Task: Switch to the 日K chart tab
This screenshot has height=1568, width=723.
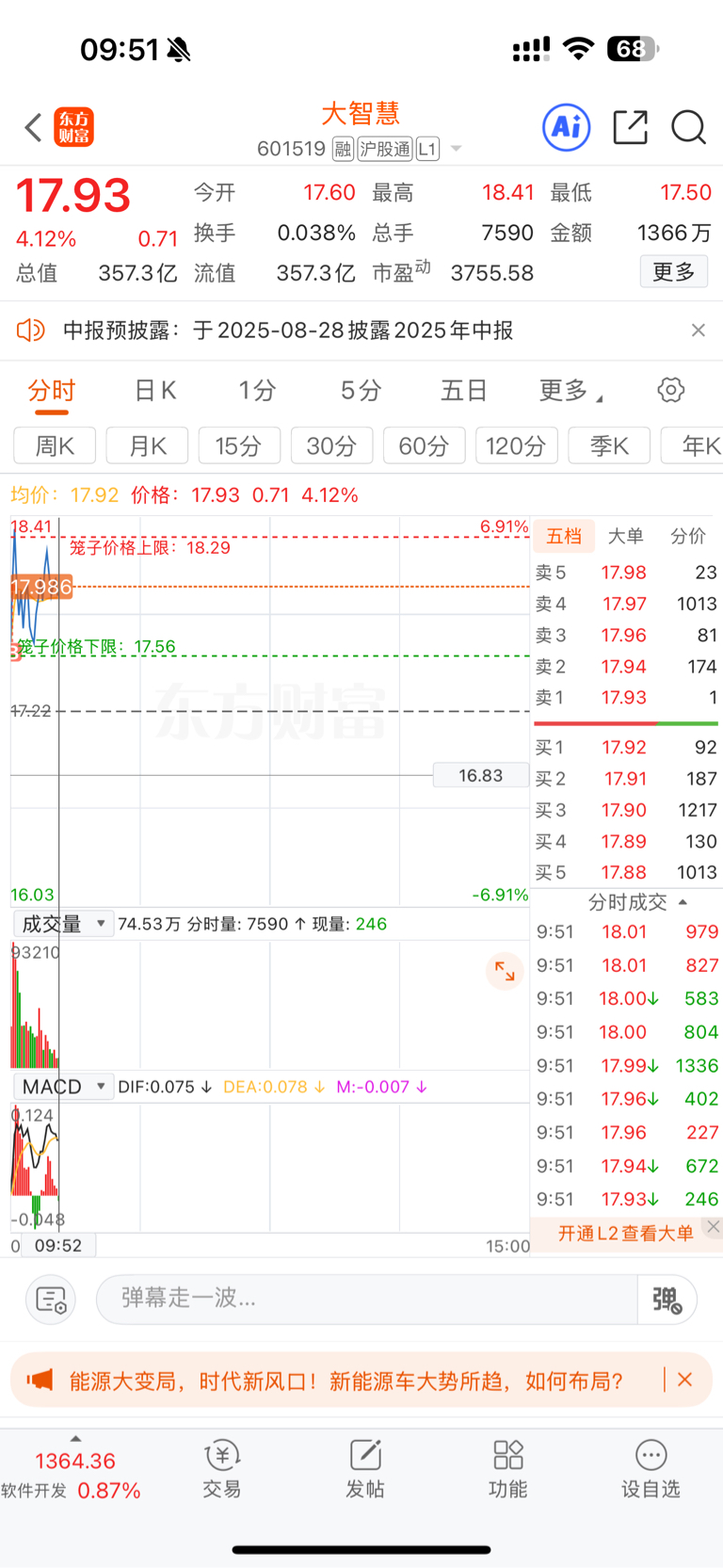Action: coord(155,391)
